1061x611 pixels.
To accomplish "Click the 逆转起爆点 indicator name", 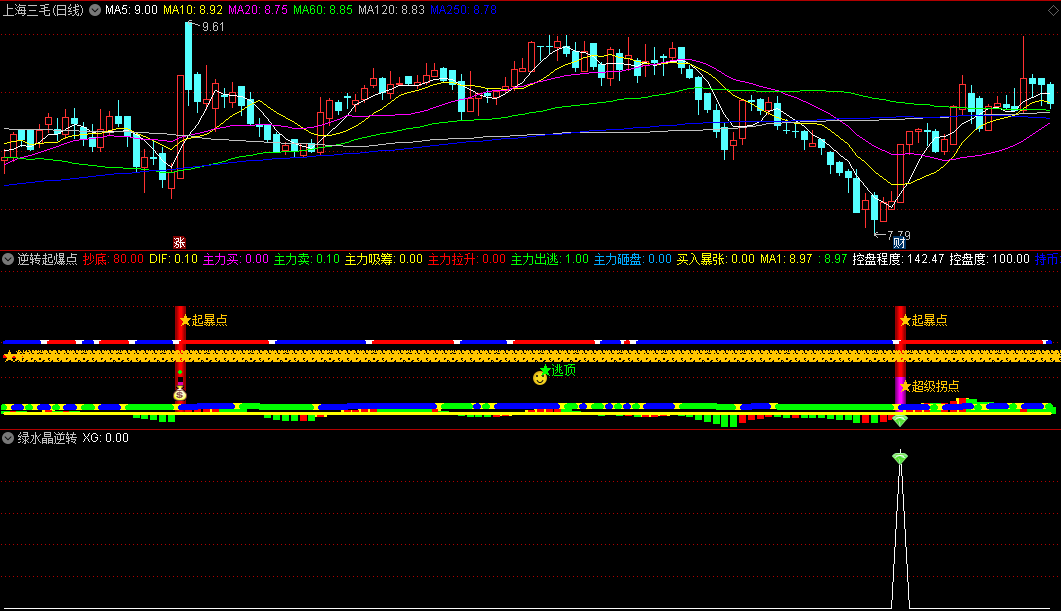I will click(47, 259).
